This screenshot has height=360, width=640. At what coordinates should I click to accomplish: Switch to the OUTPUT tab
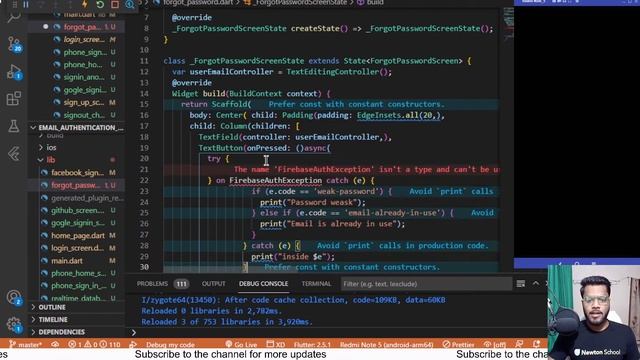(x=213, y=284)
